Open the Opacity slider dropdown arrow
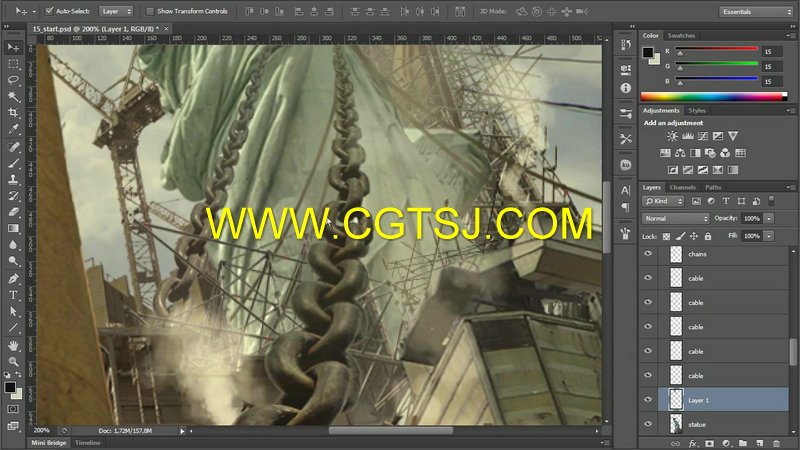800x450 pixels. click(769, 218)
